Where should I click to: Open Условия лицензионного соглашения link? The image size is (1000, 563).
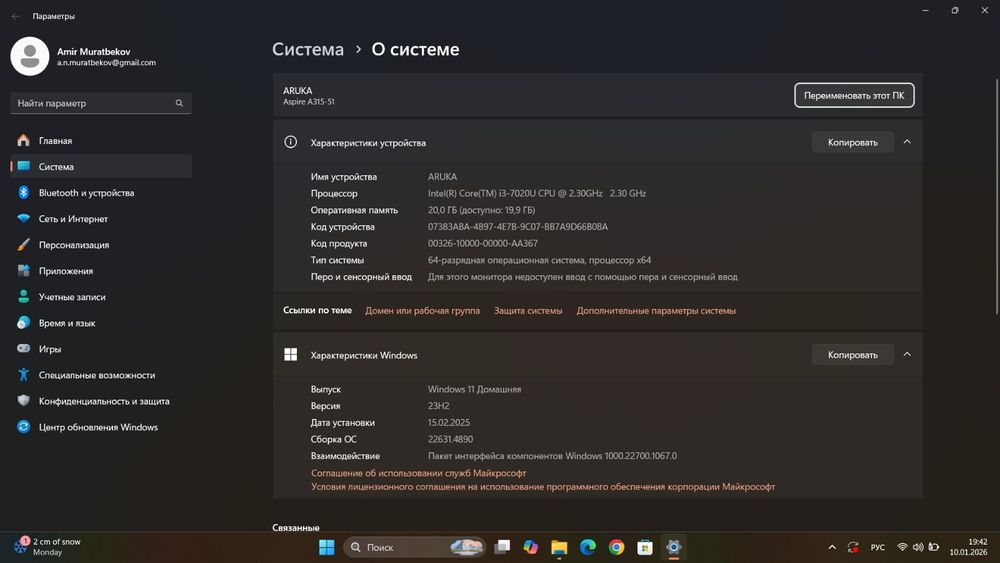543,486
